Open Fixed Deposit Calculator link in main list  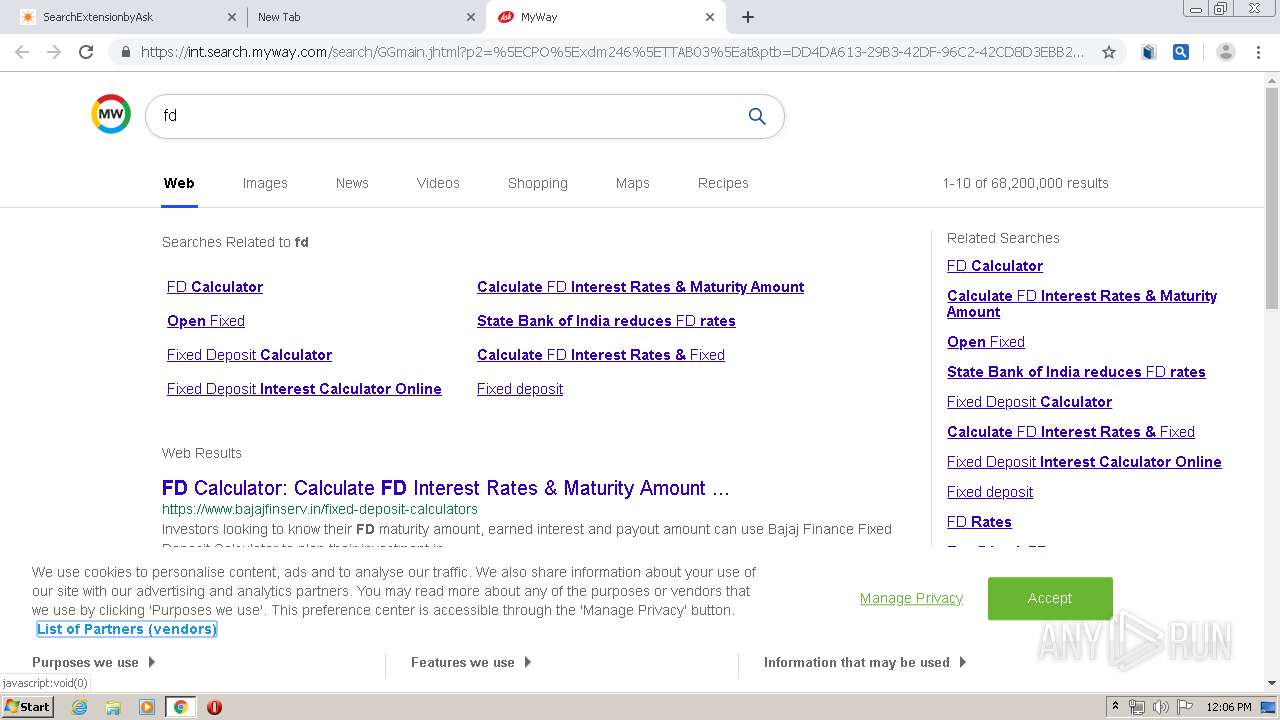(x=249, y=355)
